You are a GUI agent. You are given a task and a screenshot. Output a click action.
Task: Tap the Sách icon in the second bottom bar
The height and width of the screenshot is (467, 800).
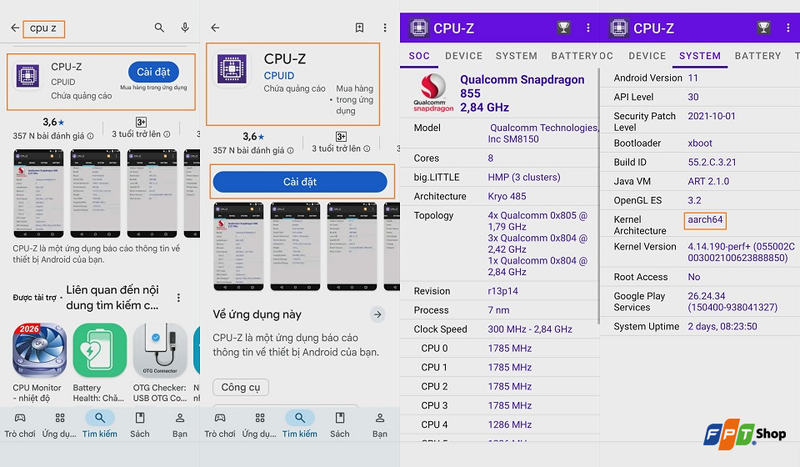[x=340, y=418]
